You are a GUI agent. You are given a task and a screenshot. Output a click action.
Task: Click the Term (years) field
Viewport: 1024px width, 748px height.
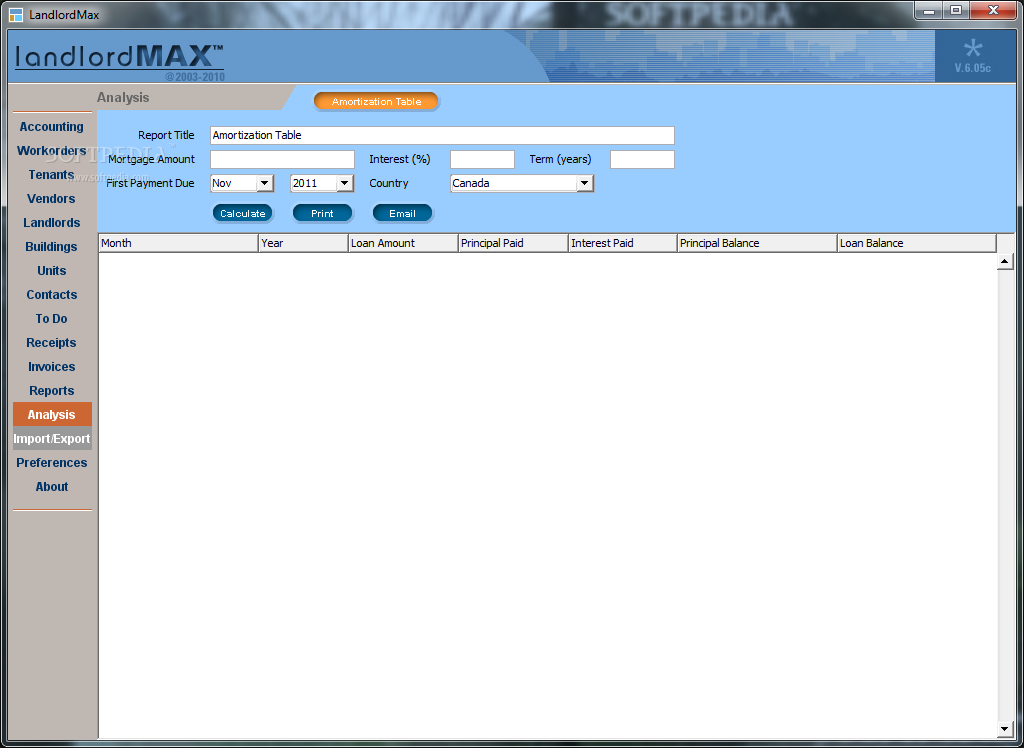[x=642, y=159]
